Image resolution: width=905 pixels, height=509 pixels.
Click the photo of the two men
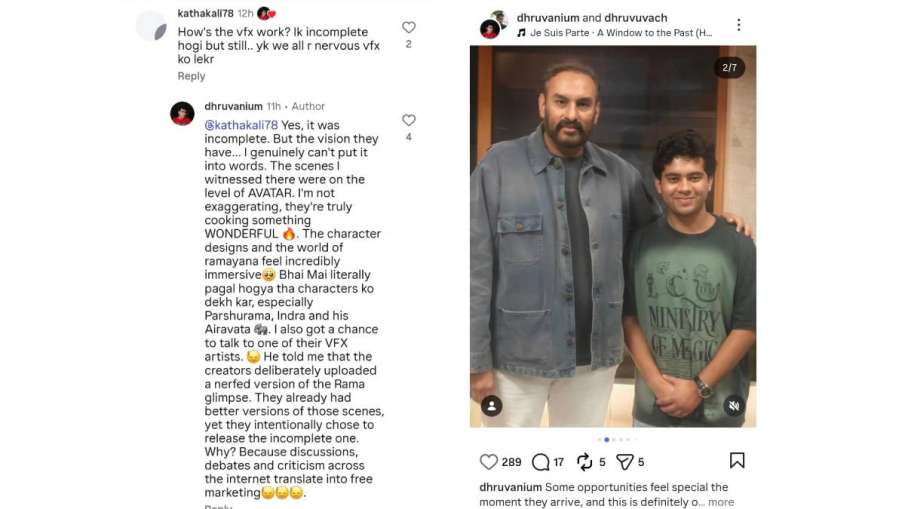pyautogui.click(x=613, y=237)
